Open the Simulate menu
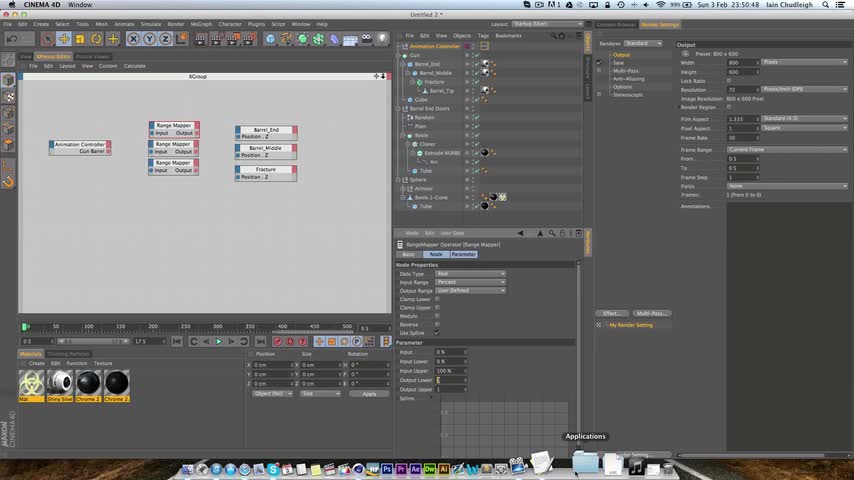 point(151,24)
